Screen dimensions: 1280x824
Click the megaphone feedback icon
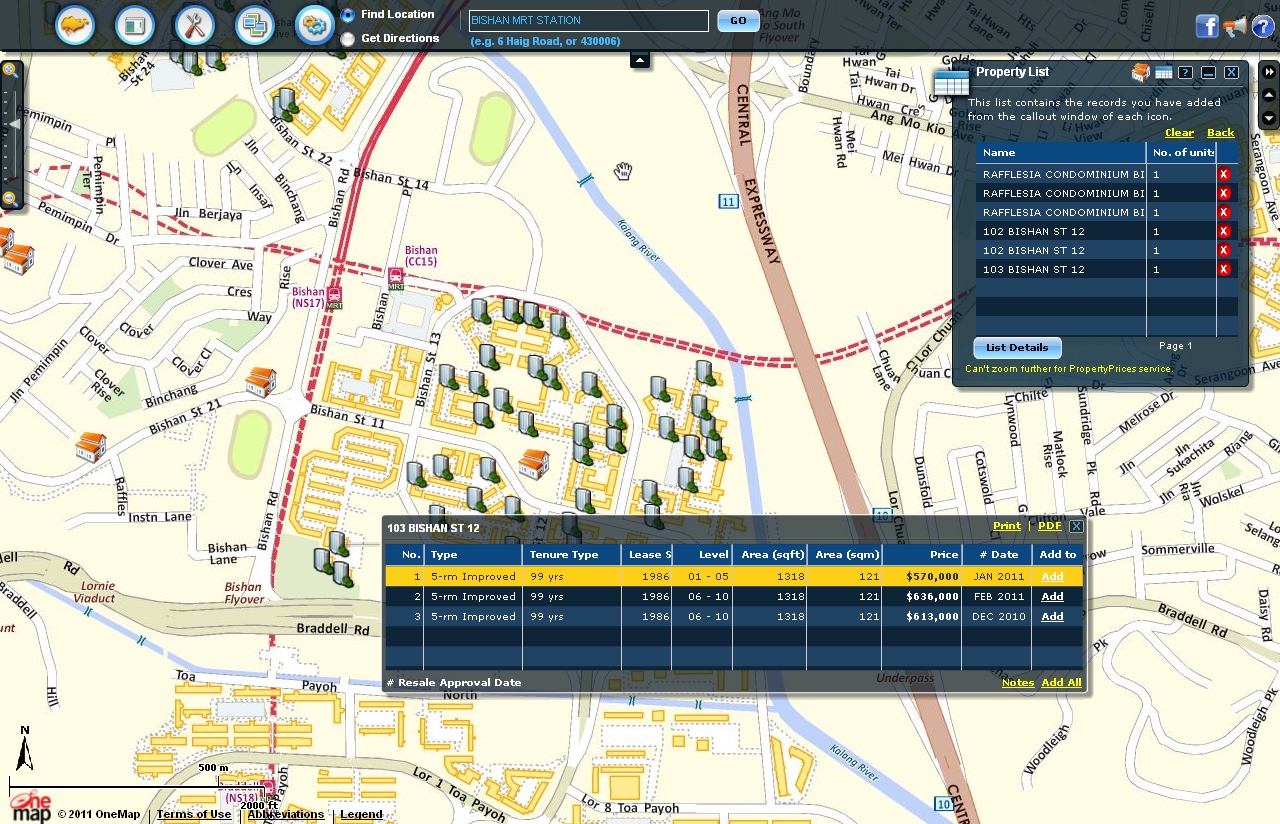[1235, 27]
